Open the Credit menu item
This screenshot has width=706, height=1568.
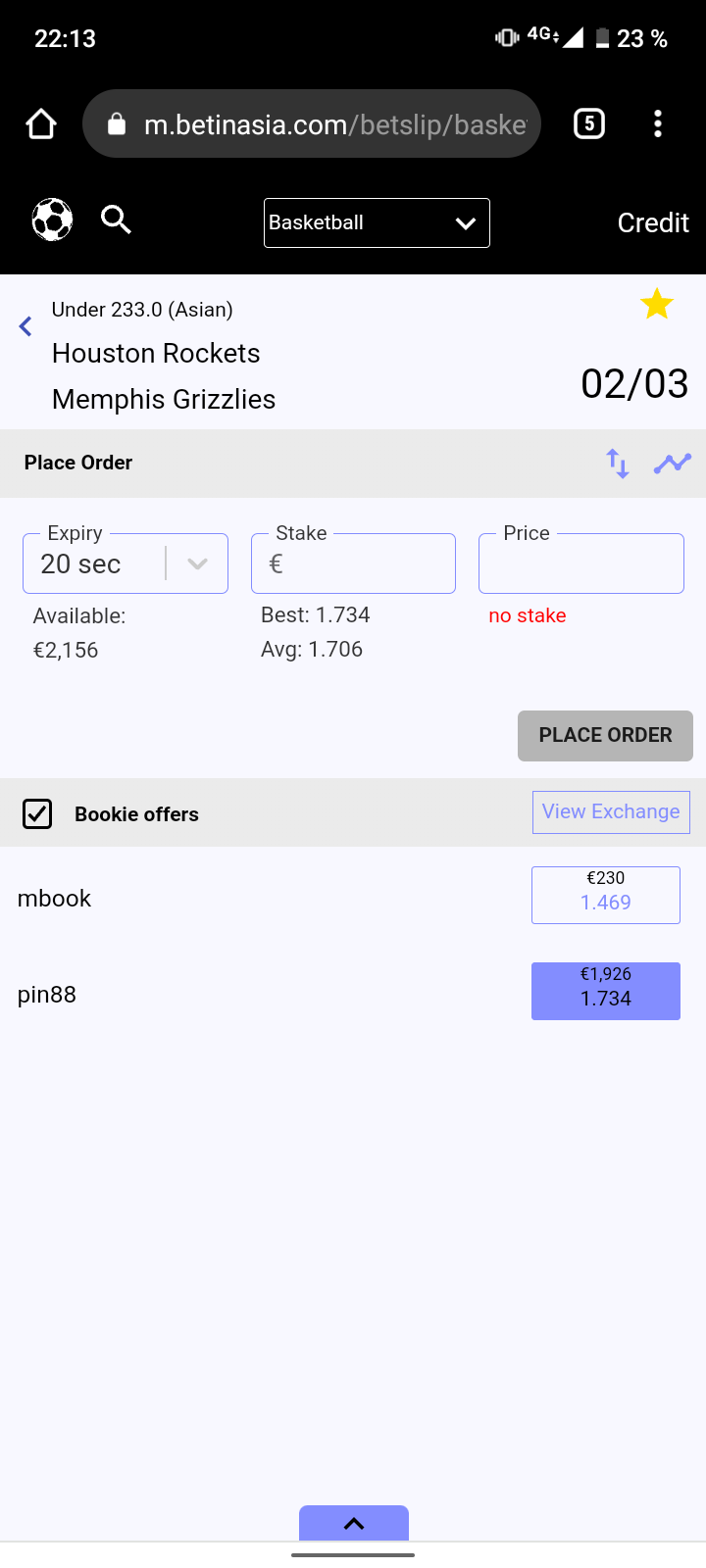653,223
